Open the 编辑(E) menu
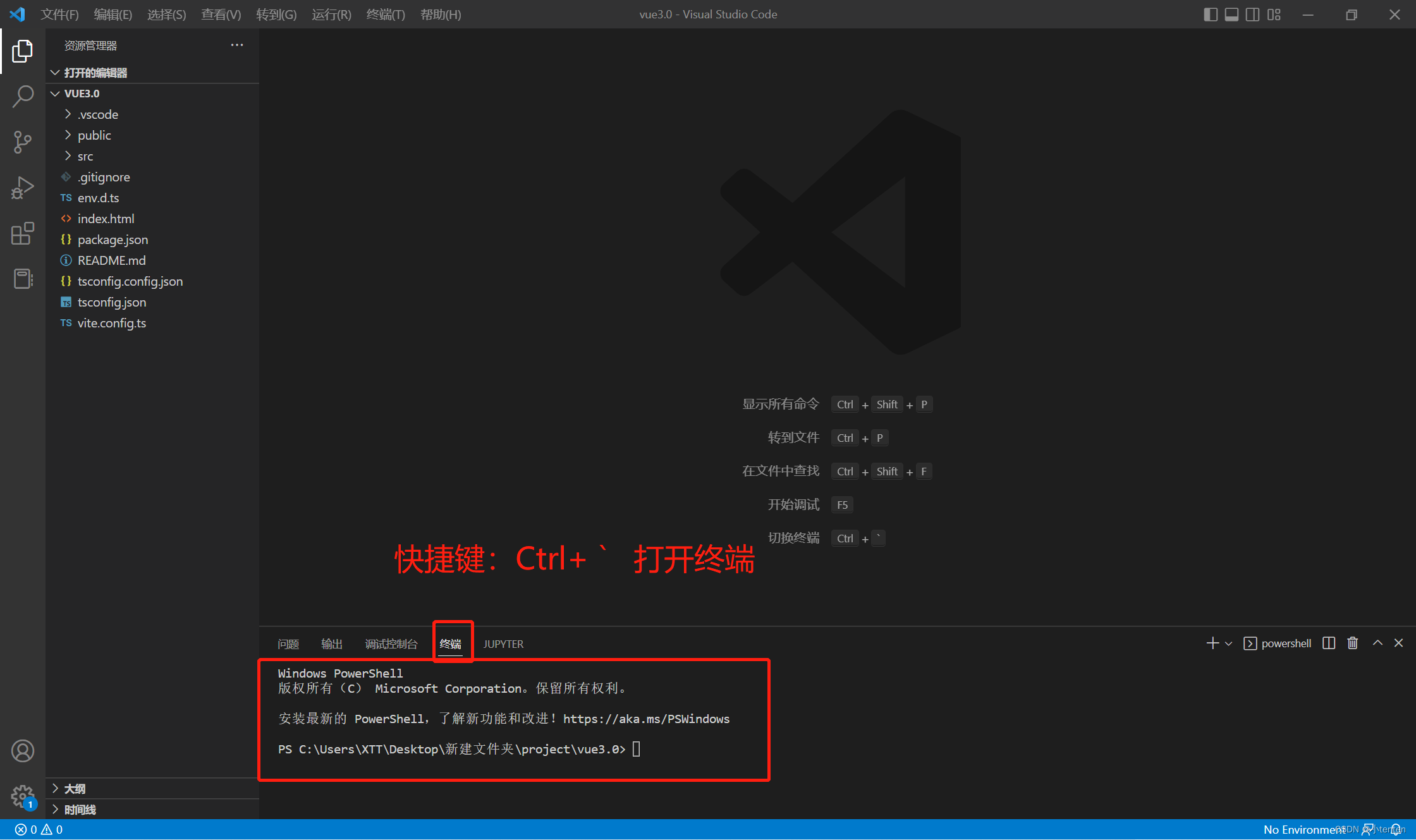Image resolution: width=1416 pixels, height=840 pixels. point(113,15)
